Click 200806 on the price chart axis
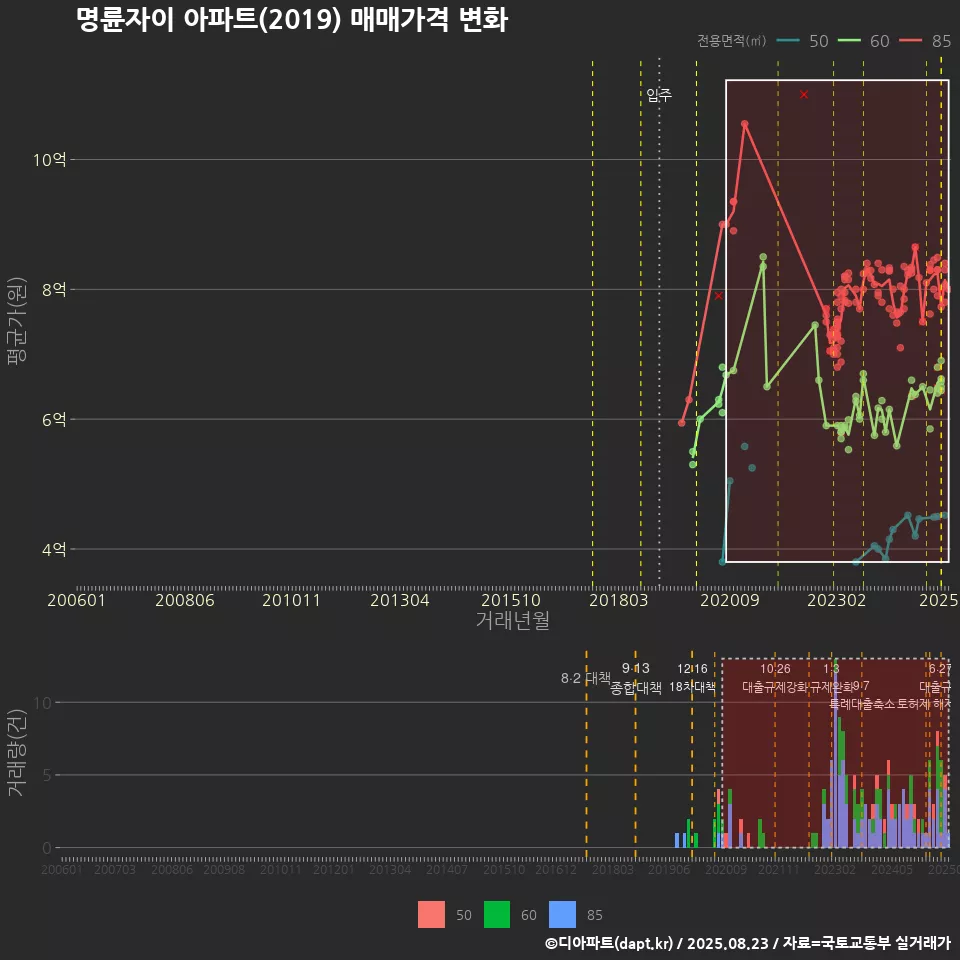The width and height of the screenshot is (960, 960). (x=184, y=600)
